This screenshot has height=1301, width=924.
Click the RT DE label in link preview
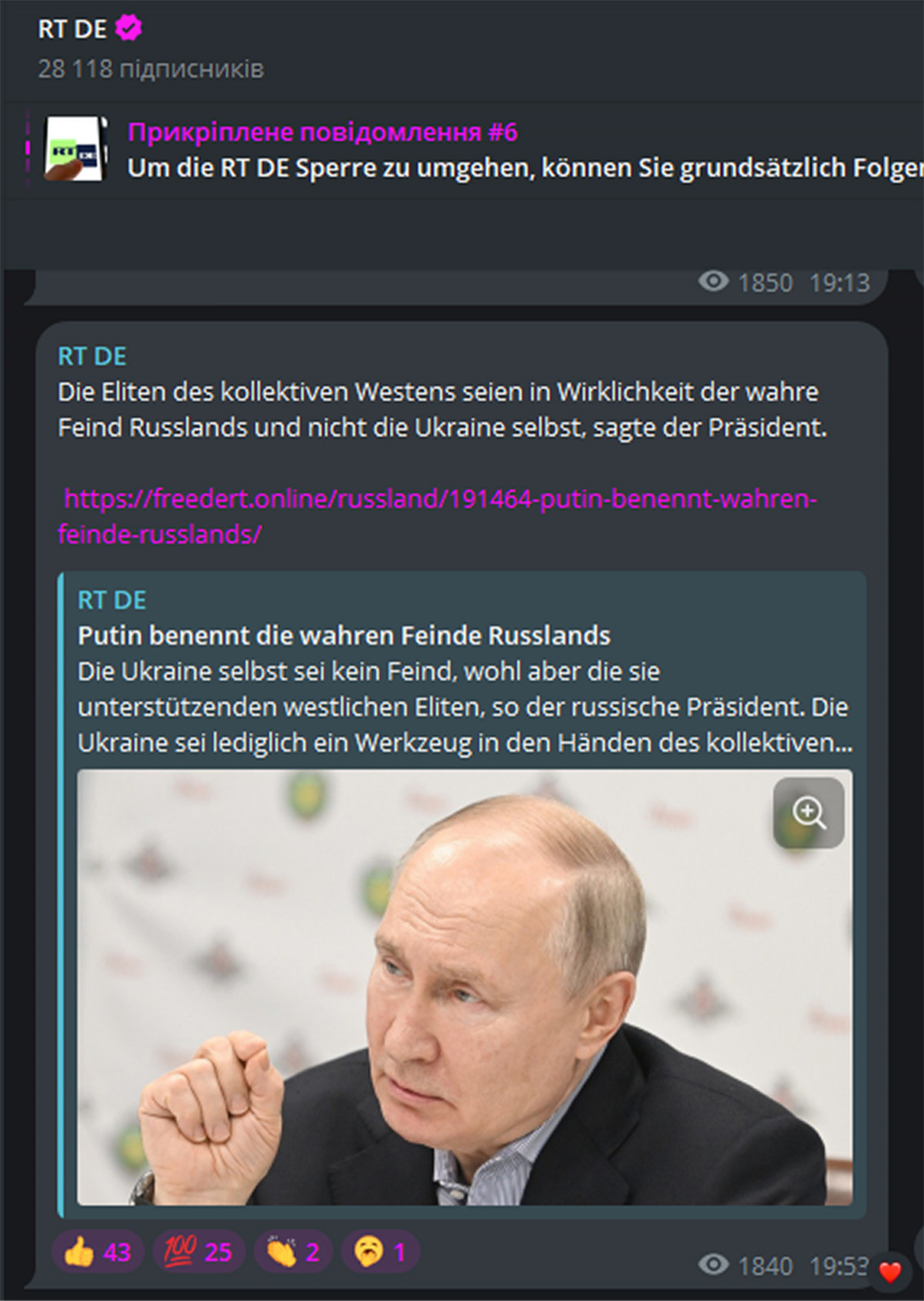(112, 600)
